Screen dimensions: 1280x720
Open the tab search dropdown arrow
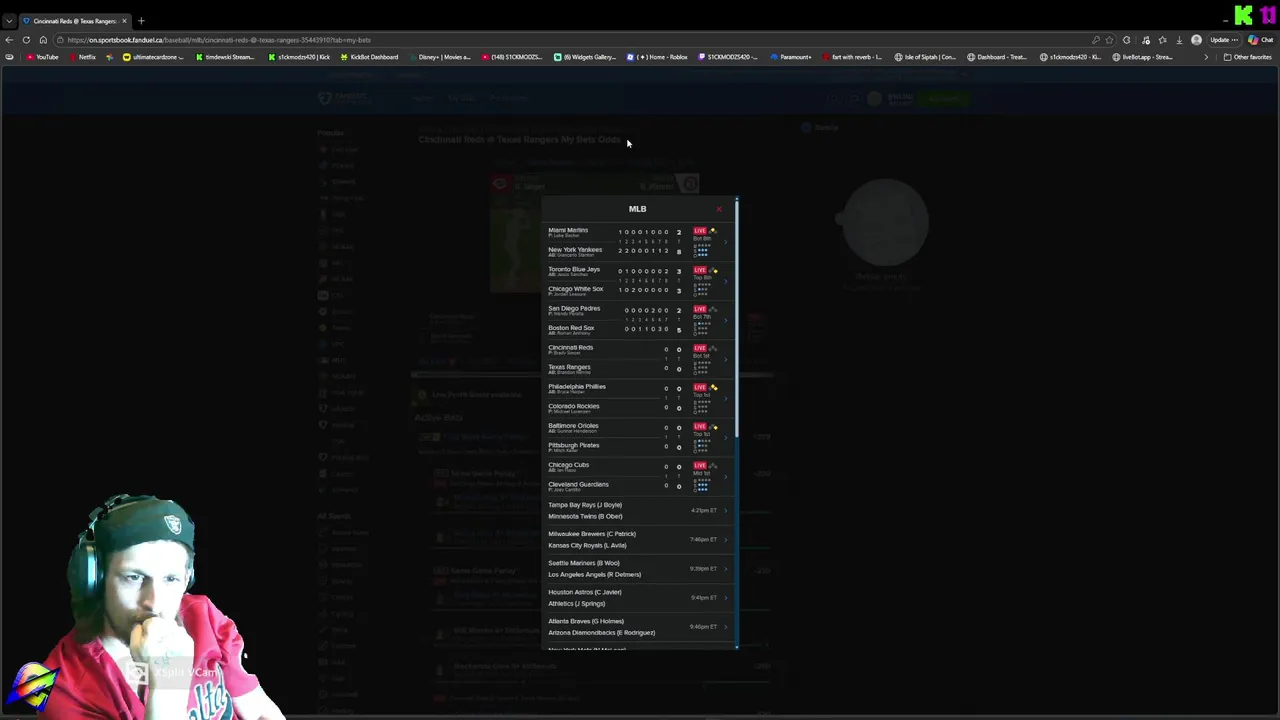click(x=9, y=21)
